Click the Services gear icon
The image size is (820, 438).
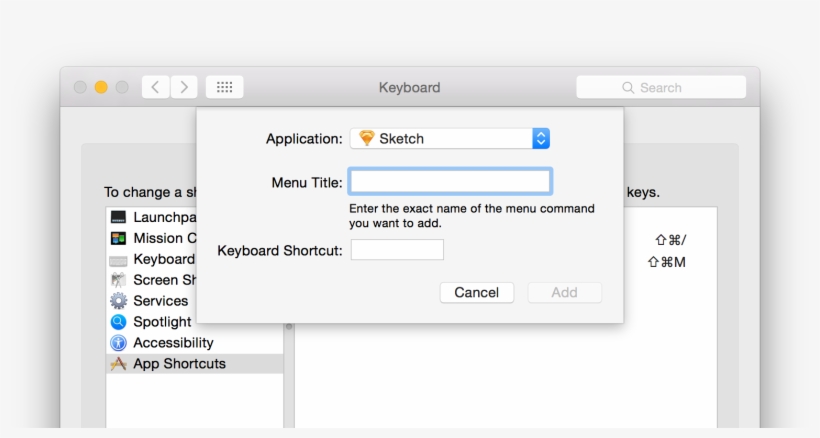point(118,301)
